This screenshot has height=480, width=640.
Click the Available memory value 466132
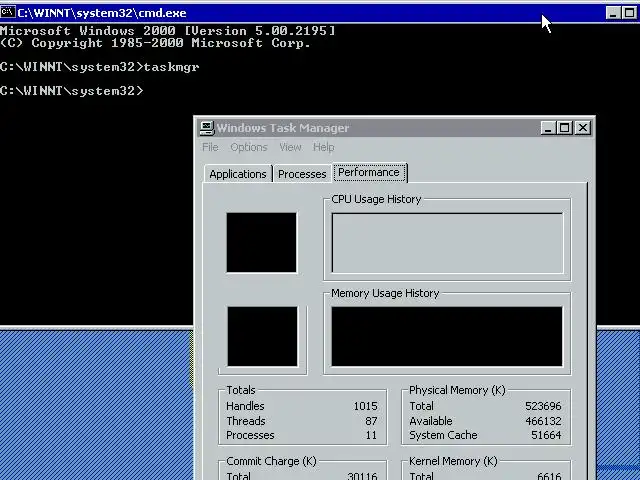click(x=543, y=421)
